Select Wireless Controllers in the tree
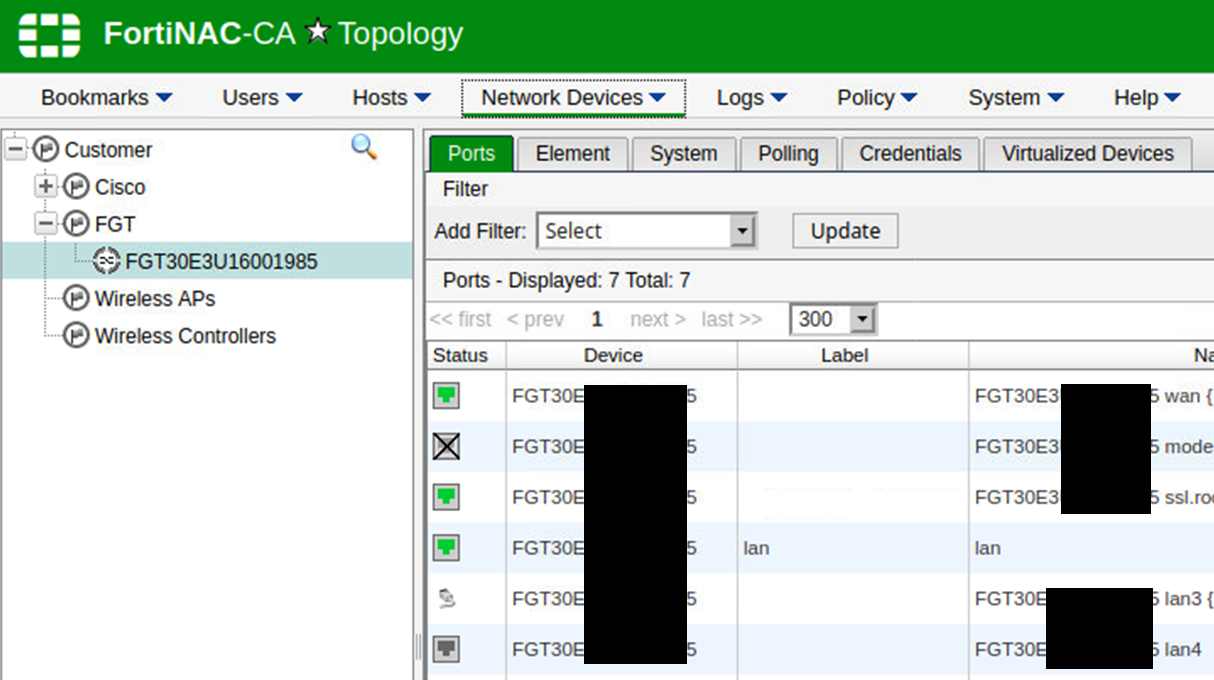Image resolution: width=1214 pixels, height=680 pixels. 184,336
